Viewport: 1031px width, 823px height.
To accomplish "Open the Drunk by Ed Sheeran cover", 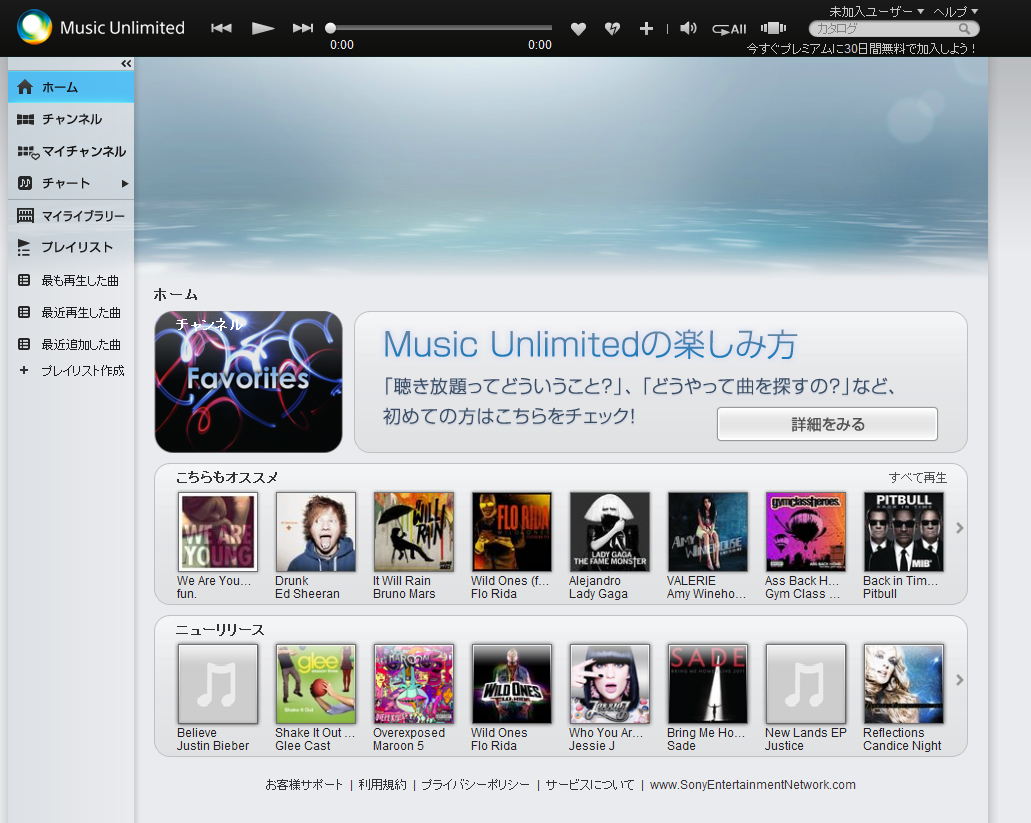I will coord(316,532).
